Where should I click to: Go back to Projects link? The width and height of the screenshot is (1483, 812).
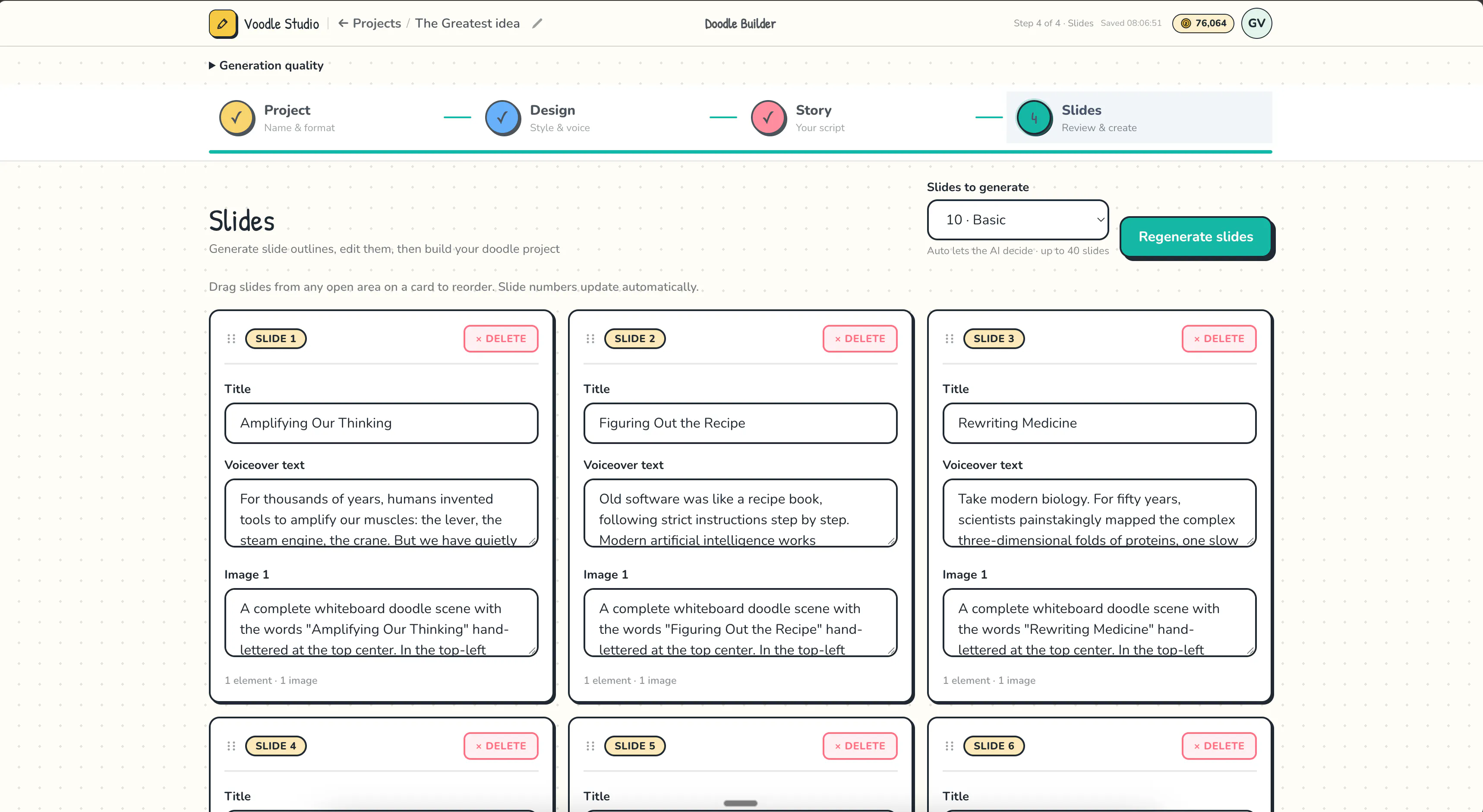click(x=369, y=24)
